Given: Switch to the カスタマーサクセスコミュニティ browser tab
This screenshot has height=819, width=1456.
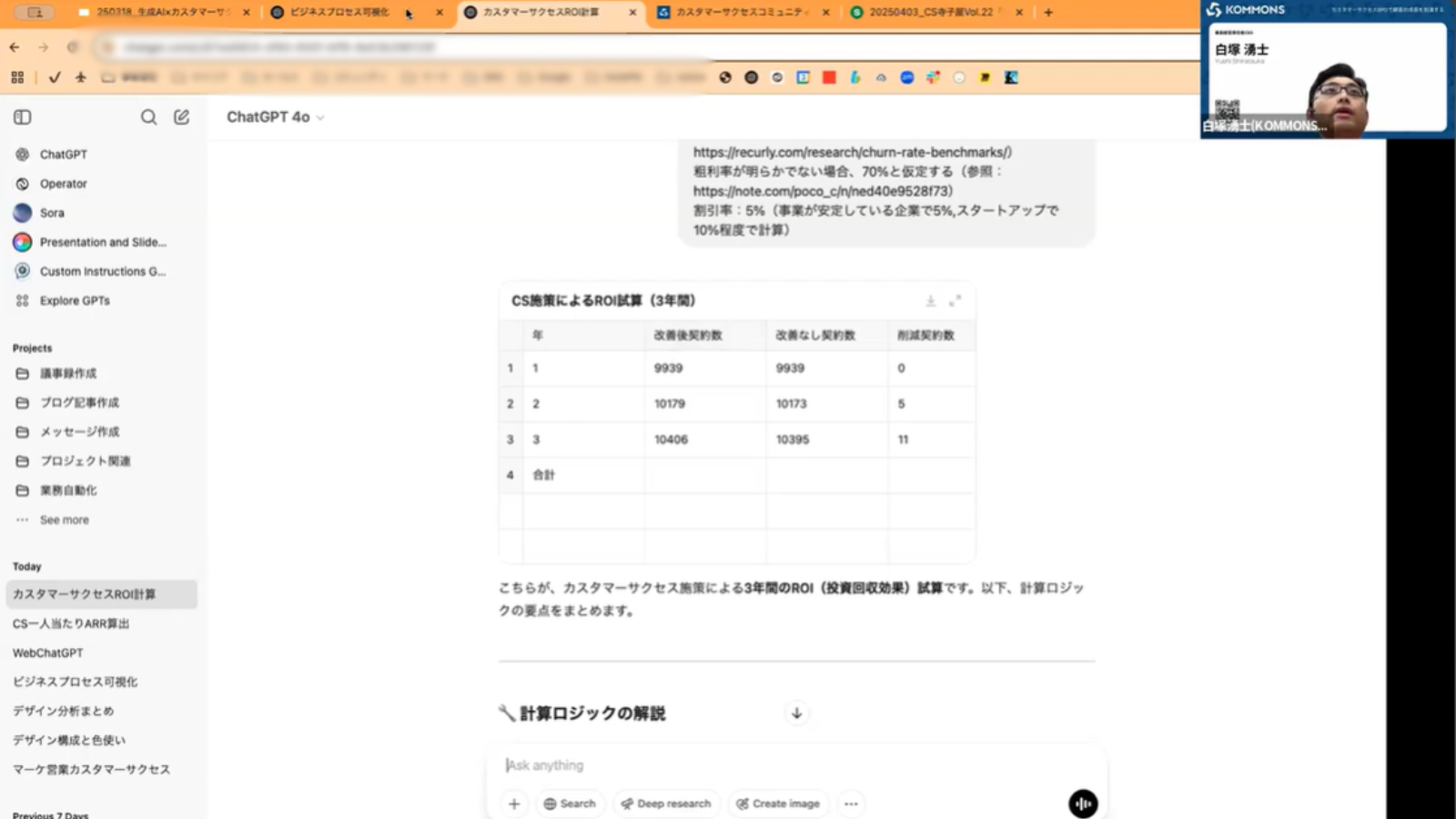Looking at the screenshot, I should click(742, 13).
